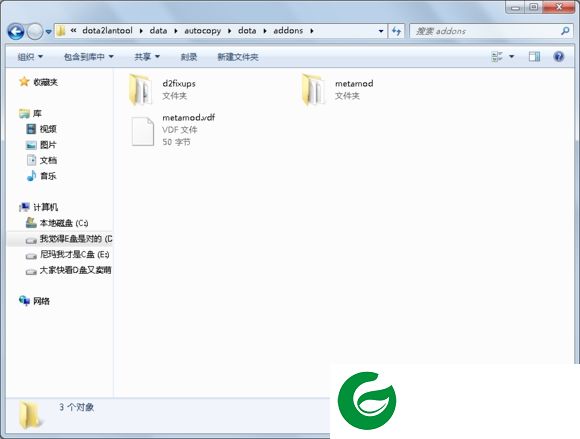Open the 包含到库中 menu
This screenshot has height=439, width=580.
tap(88, 57)
